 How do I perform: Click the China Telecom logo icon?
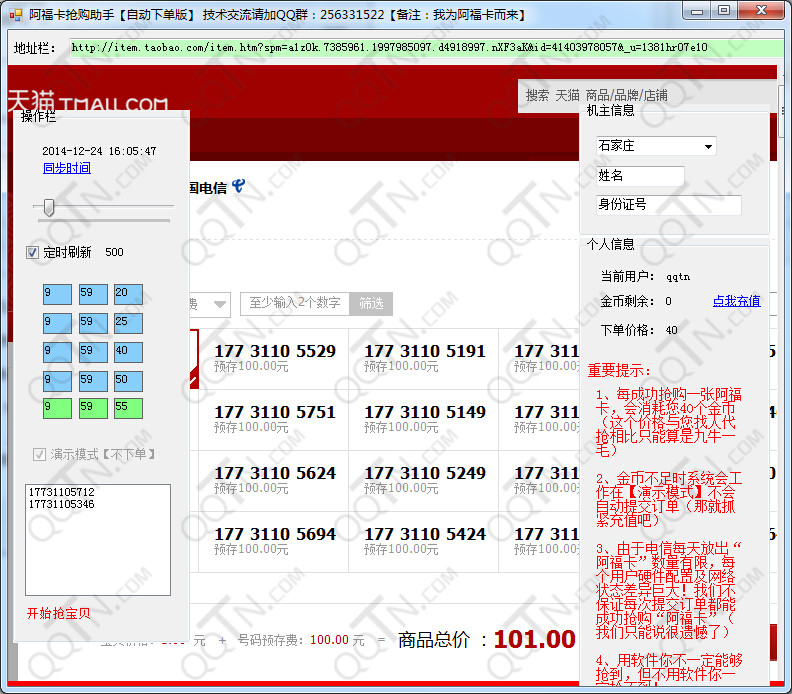click(238, 186)
